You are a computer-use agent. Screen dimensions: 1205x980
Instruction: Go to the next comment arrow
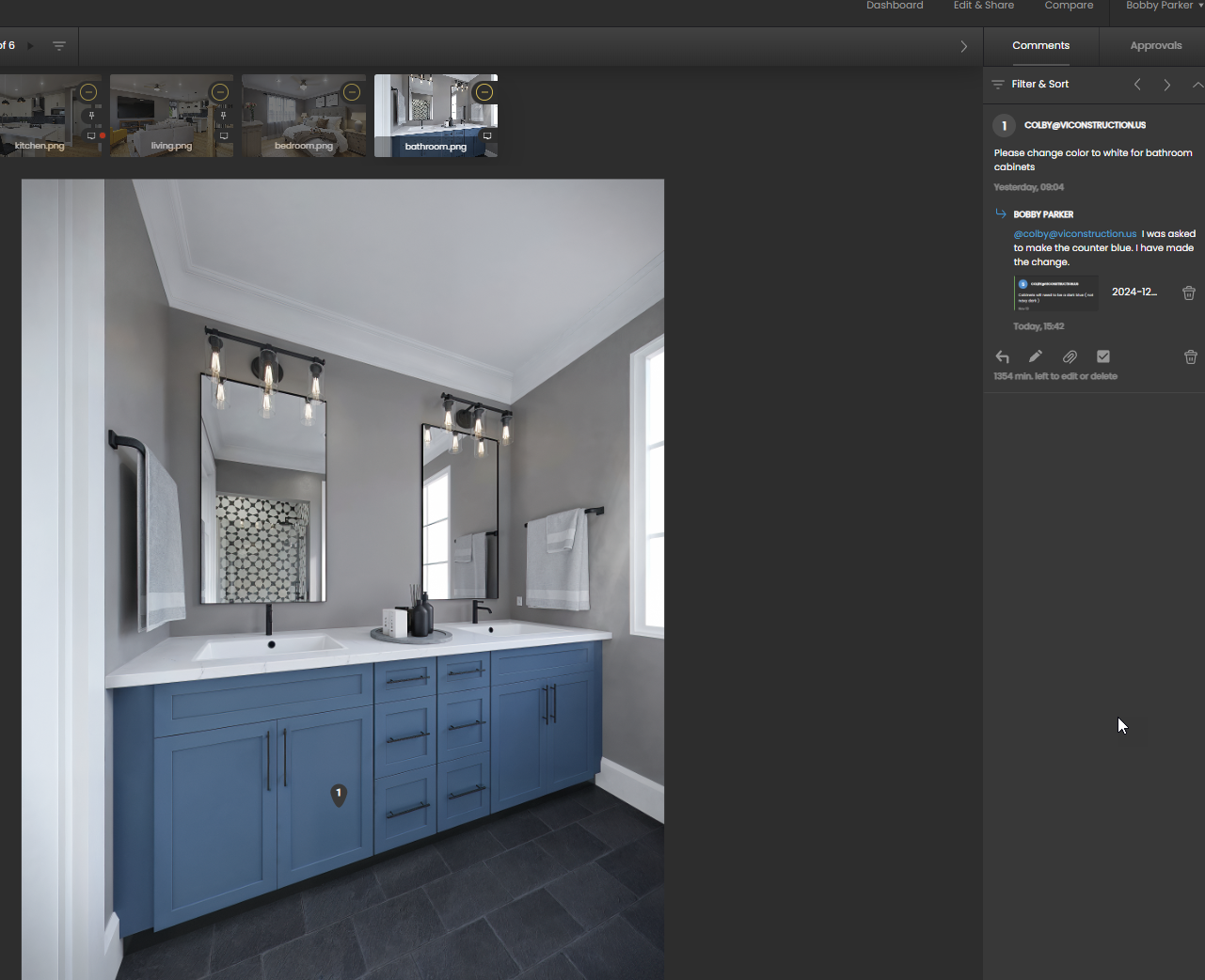point(1167,85)
